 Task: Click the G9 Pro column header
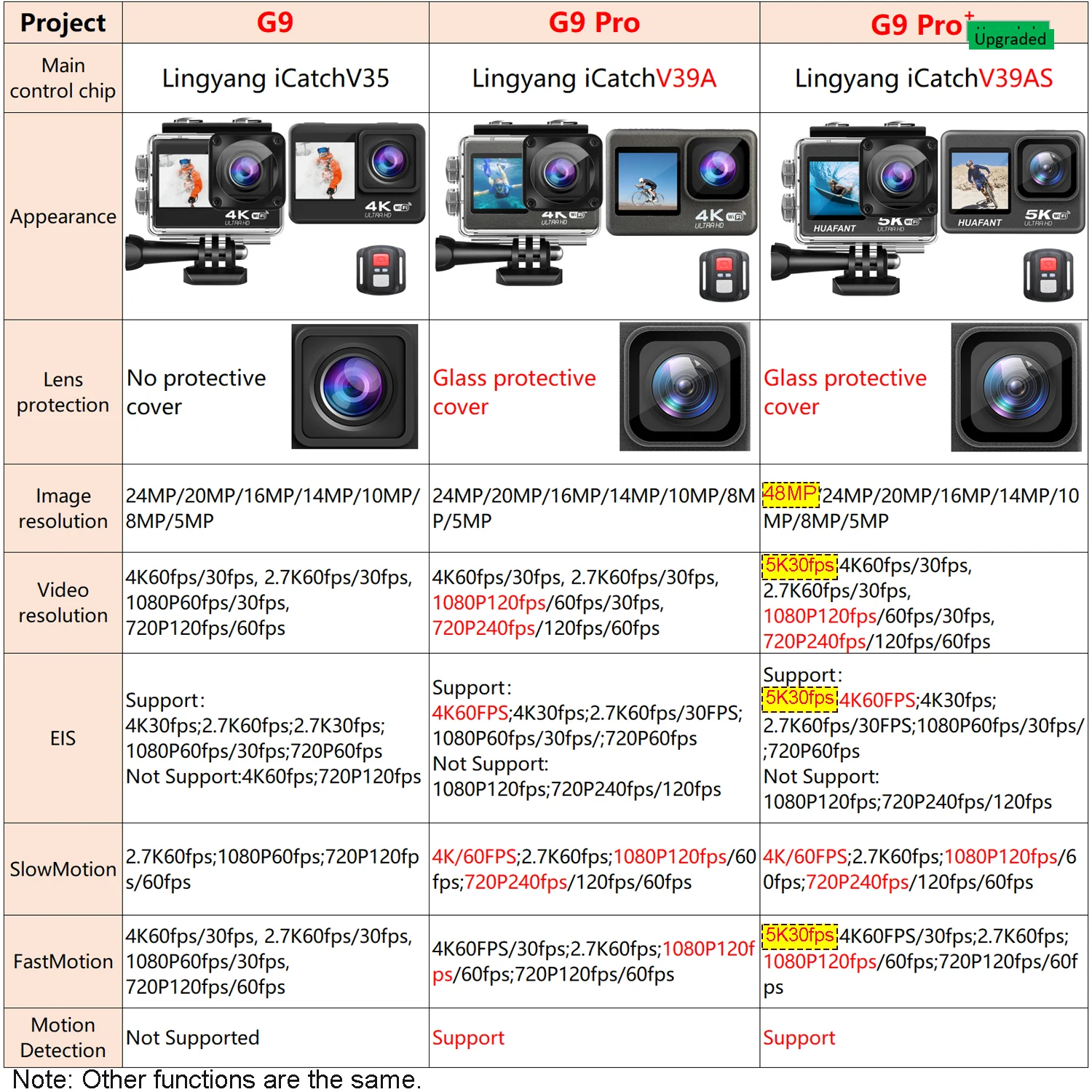tap(594, 23)
